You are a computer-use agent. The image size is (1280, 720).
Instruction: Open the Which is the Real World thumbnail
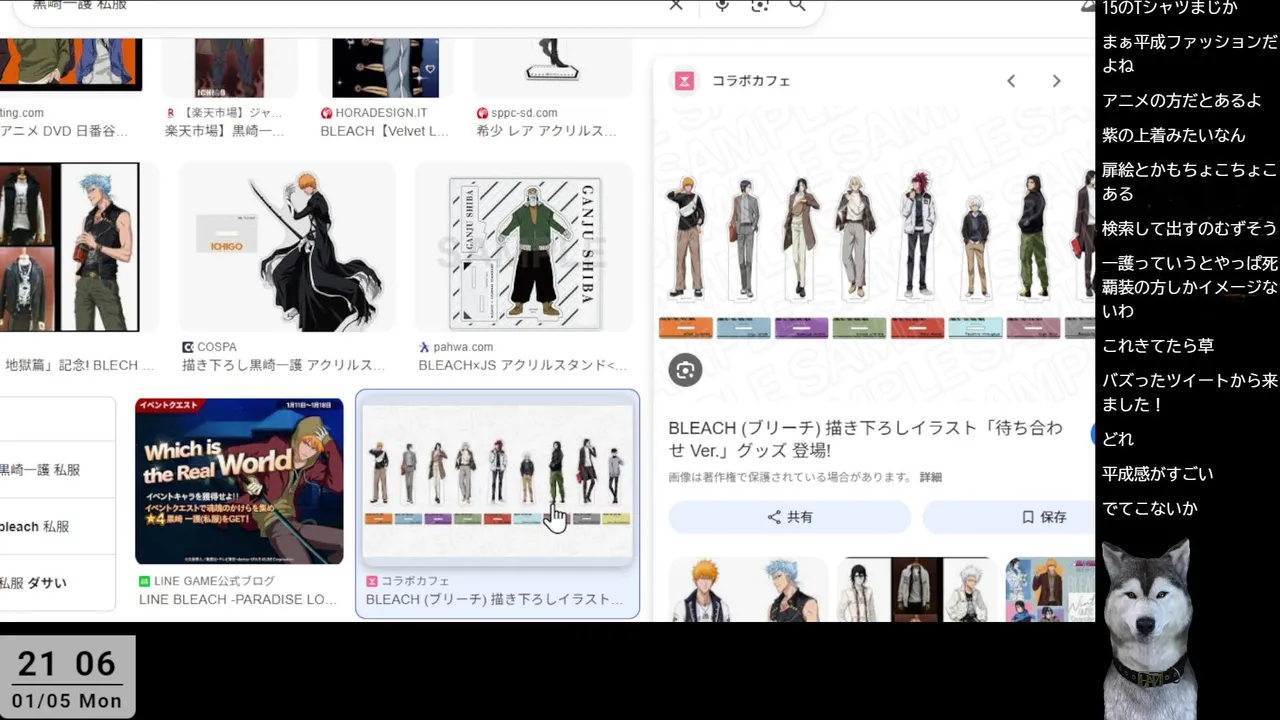click(239, 481)
